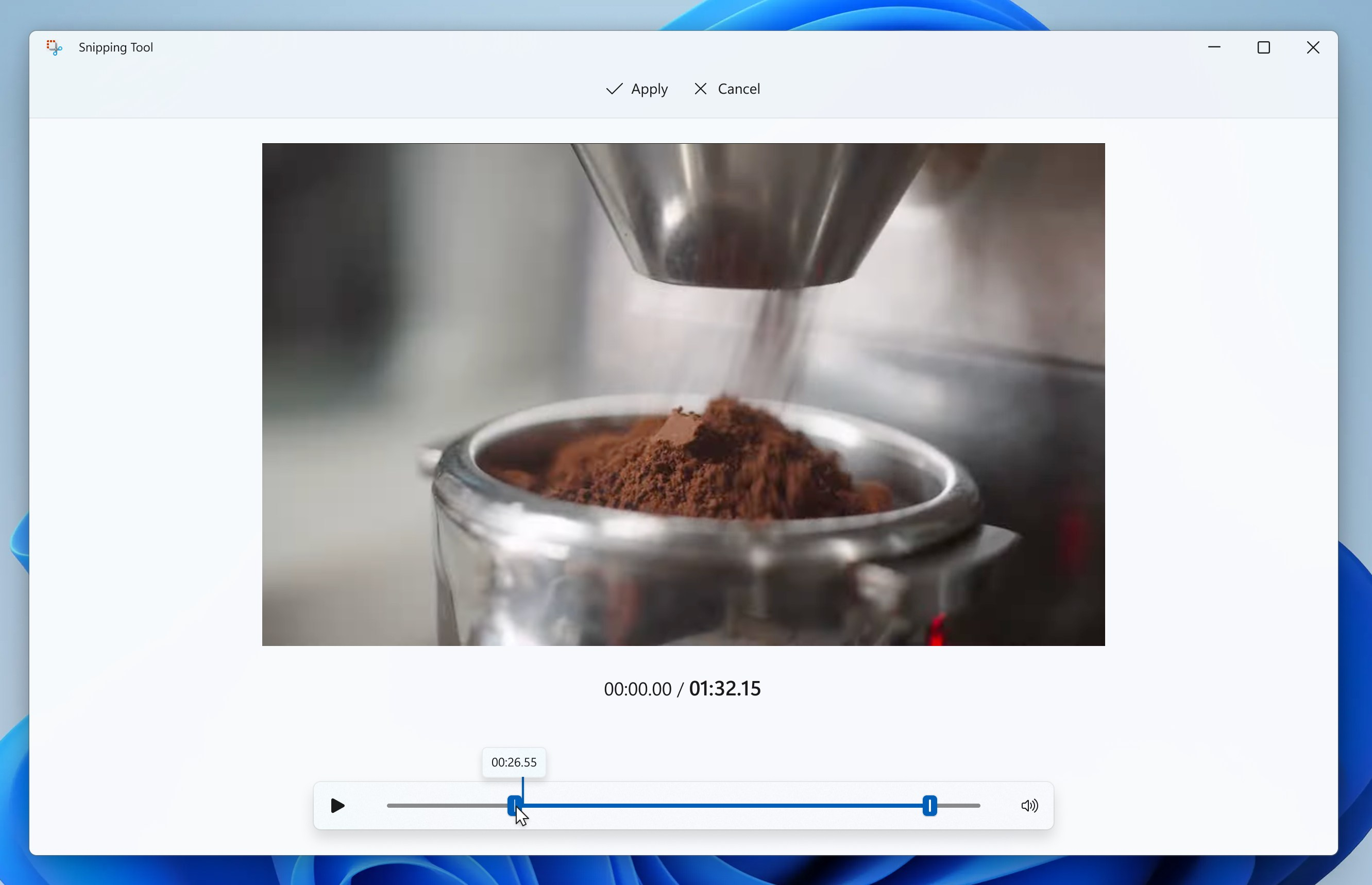Press the Play button to start video

[x=337, y=805]
